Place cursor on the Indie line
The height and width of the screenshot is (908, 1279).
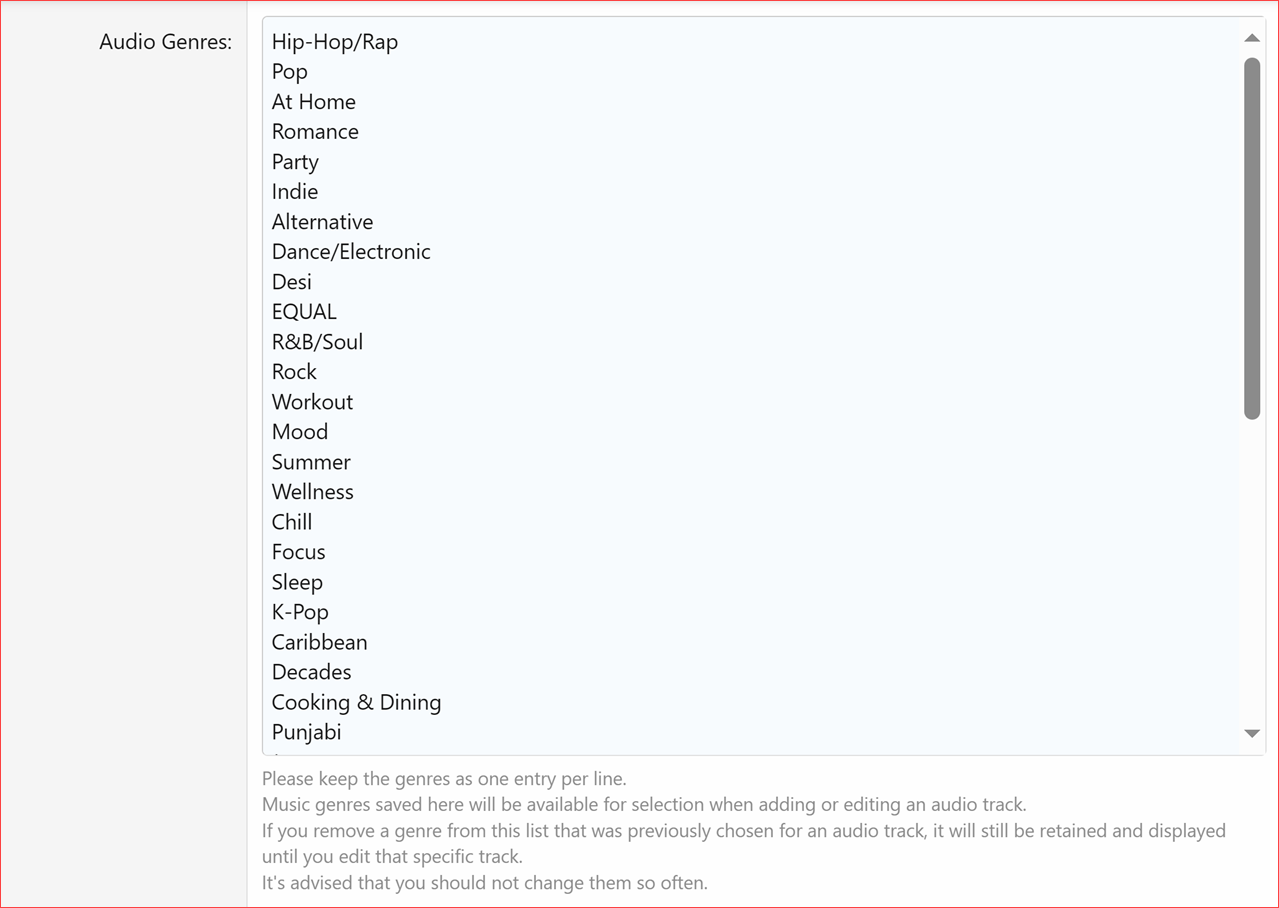(x=294, y=191)
